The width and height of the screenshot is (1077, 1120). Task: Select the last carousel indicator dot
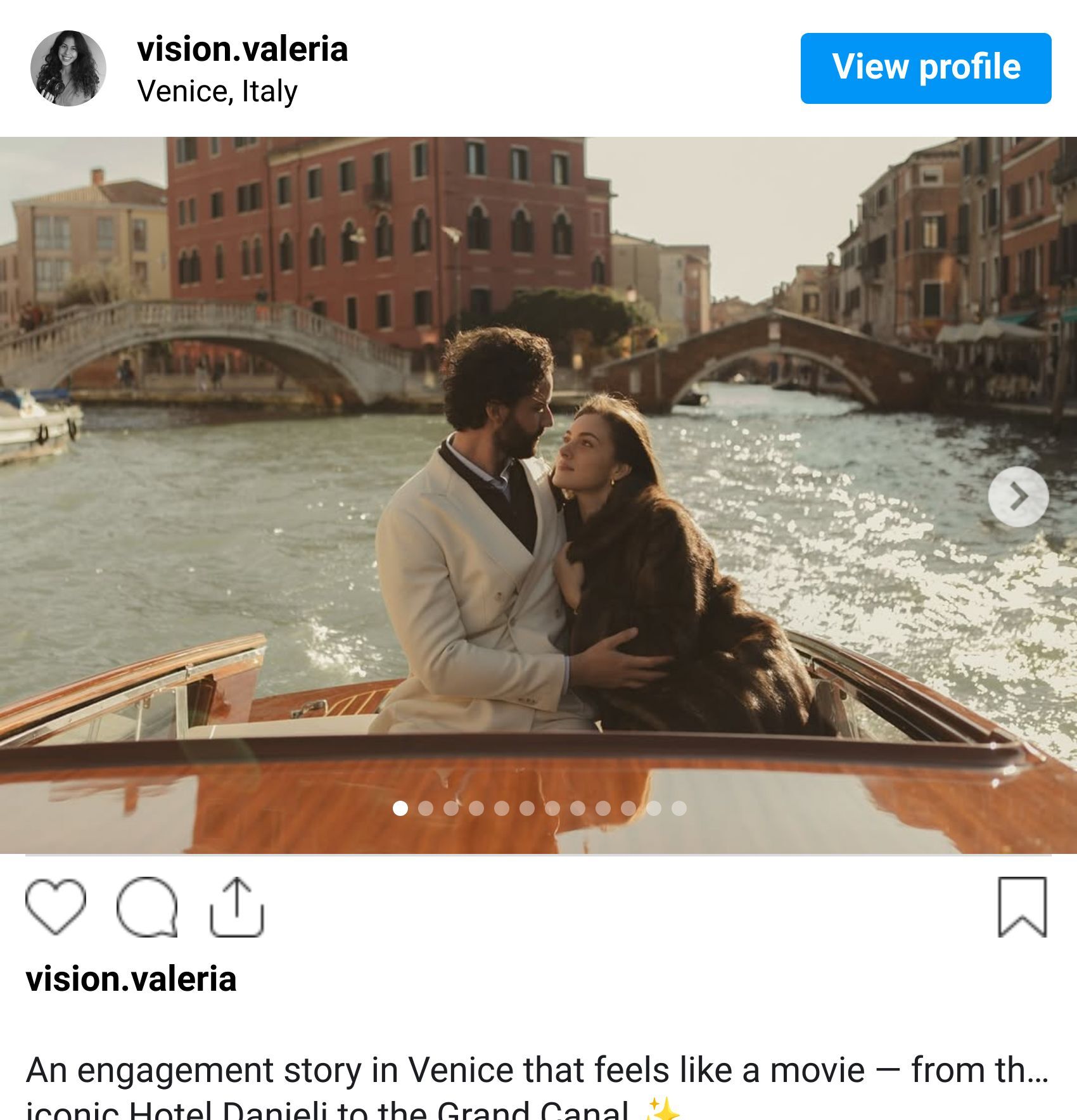pos(679,808)
